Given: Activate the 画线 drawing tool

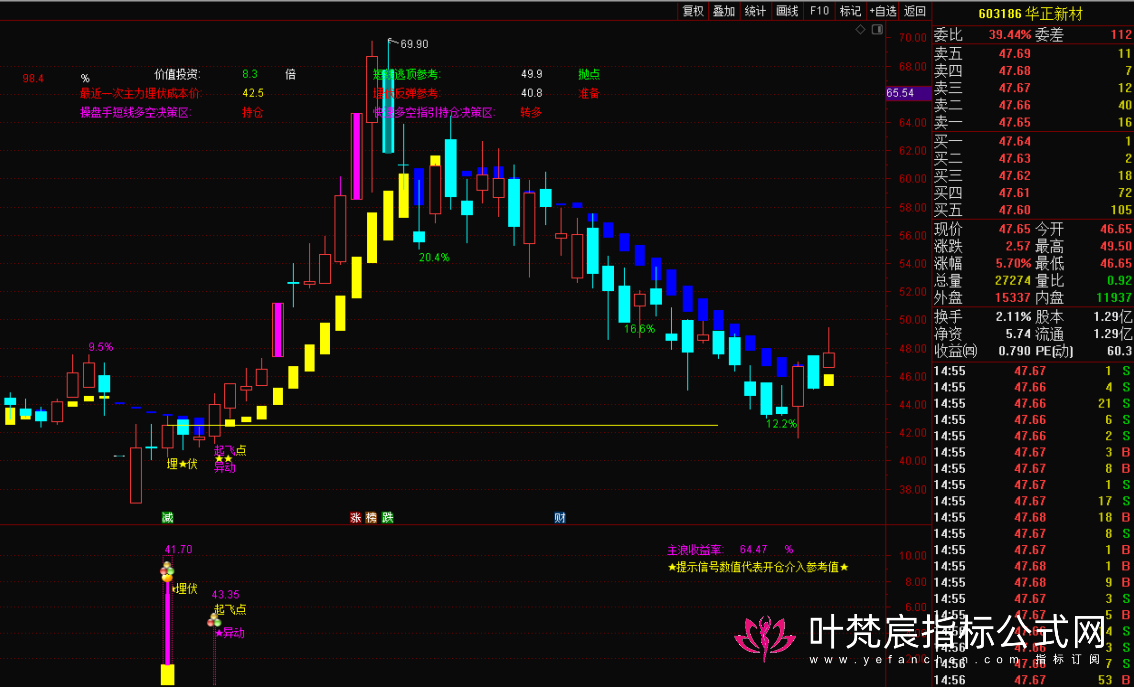Looking at the screenshot, I should point(787,11).
